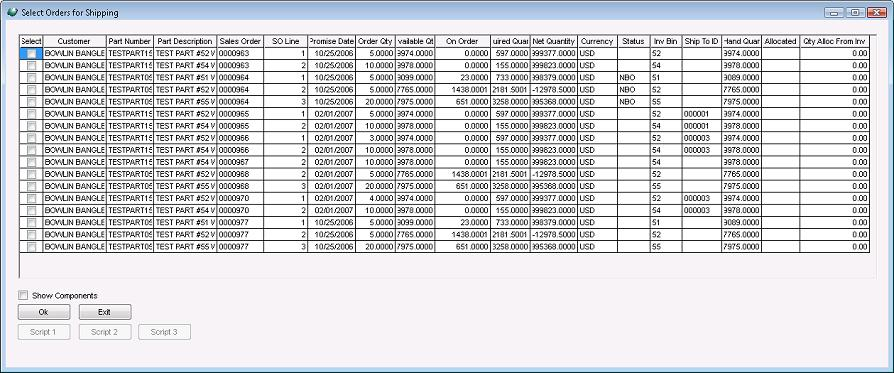Click the Part Description column header

185,41
